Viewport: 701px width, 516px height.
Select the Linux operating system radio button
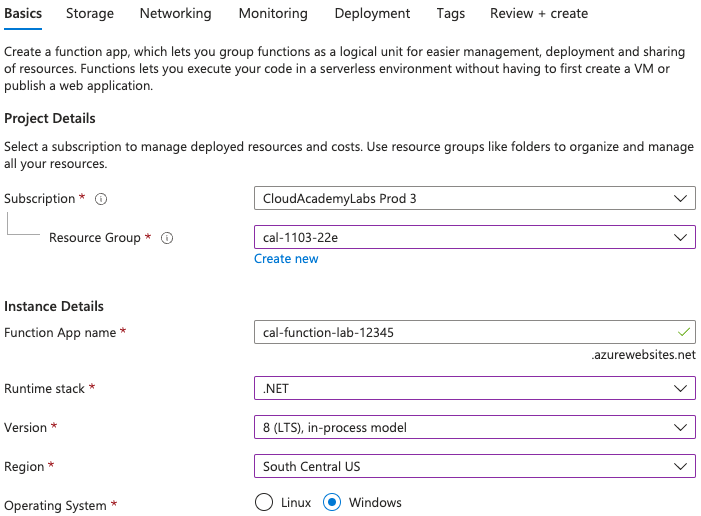[x=264, y=503]
